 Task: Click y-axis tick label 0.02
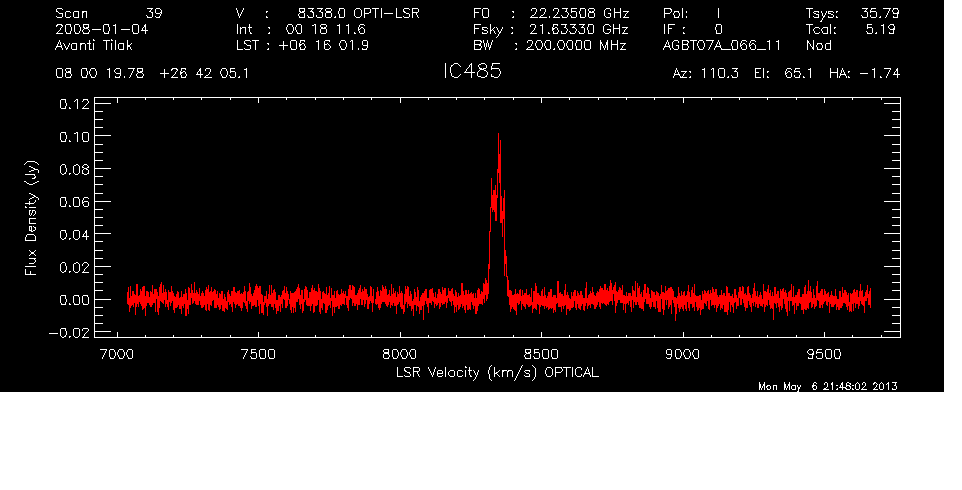74,267
